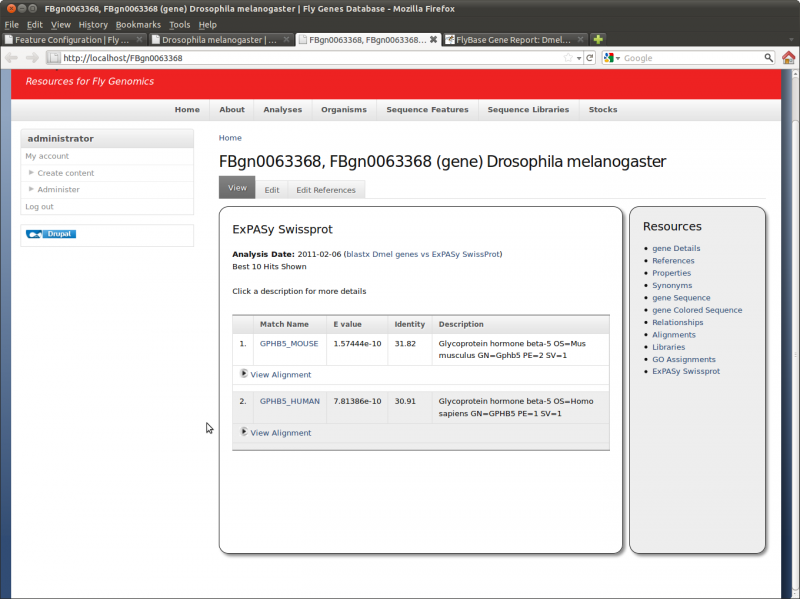Image resolution: width=800 pixels, height=599 pixels.
Task: Open Properties resource link
Action: pos(671,273)
